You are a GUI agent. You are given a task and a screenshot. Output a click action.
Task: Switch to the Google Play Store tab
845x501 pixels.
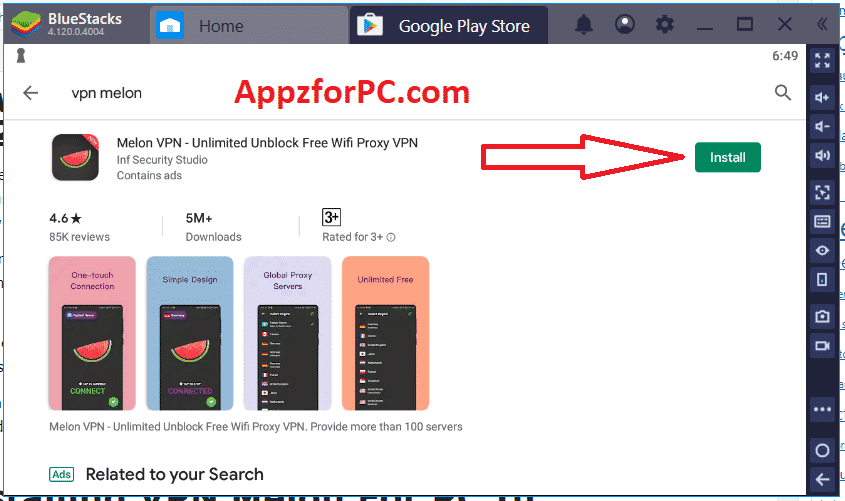(449, 25)
